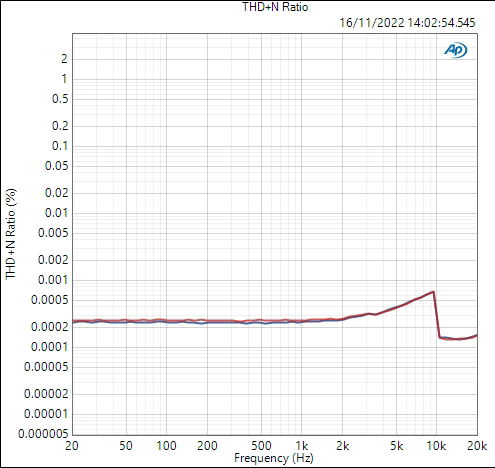Click the 200 tick label on frequency axis

coord(207,446)
